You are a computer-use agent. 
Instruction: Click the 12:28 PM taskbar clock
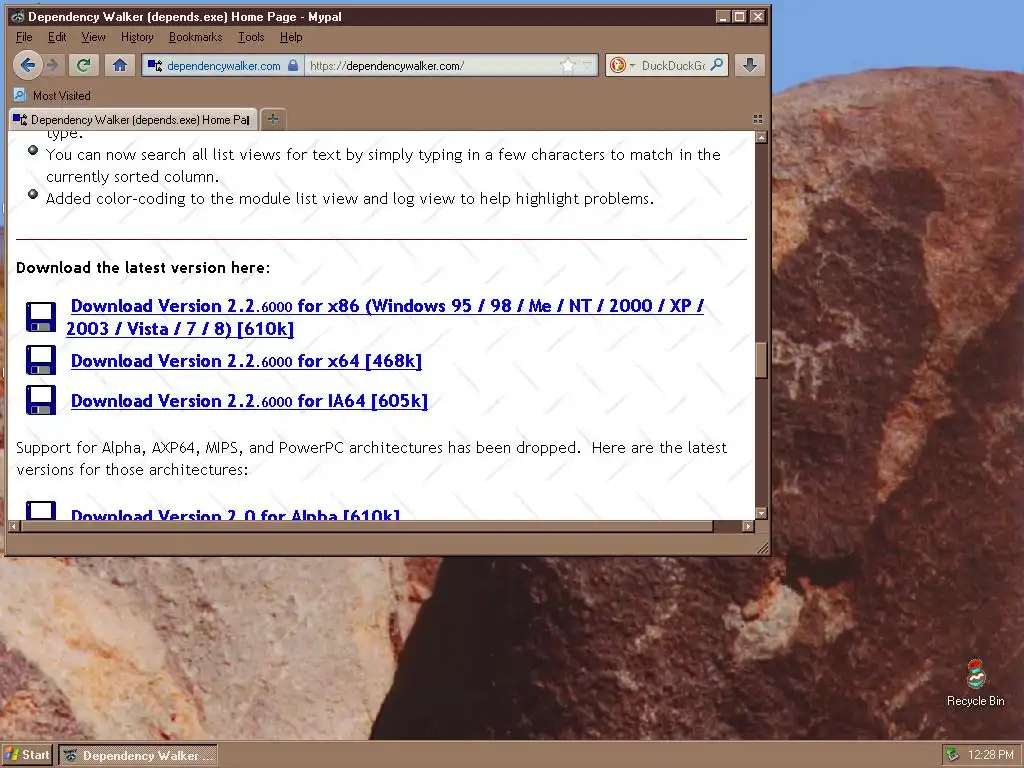991,755
